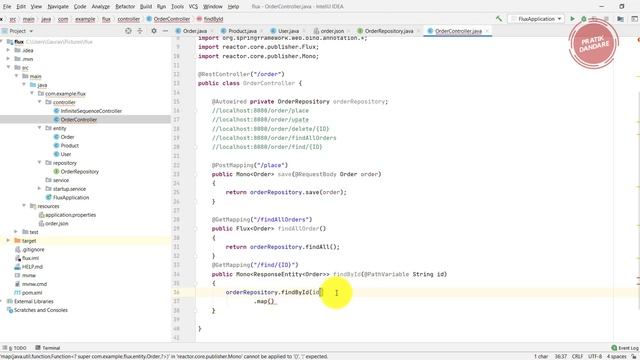Open the Event Log
Viewport: 640px width, 360px height.
[625, 348]
